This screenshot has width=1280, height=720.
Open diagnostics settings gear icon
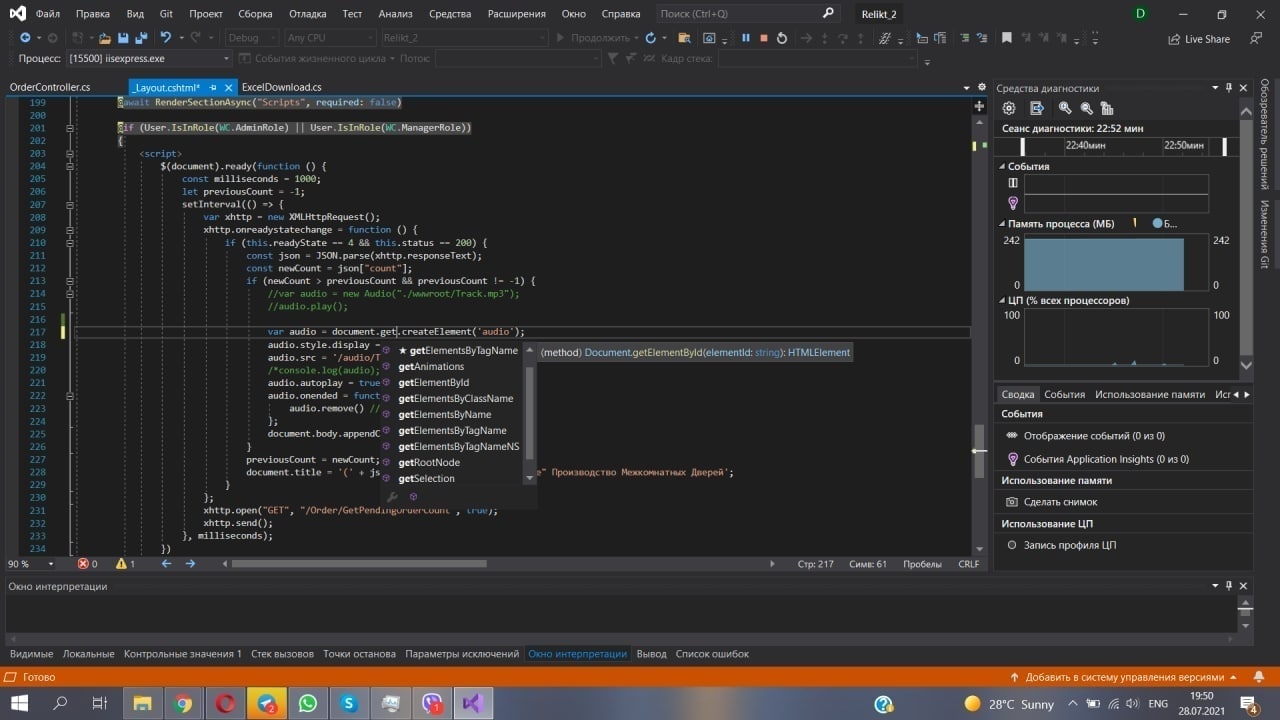point(1009,108)
